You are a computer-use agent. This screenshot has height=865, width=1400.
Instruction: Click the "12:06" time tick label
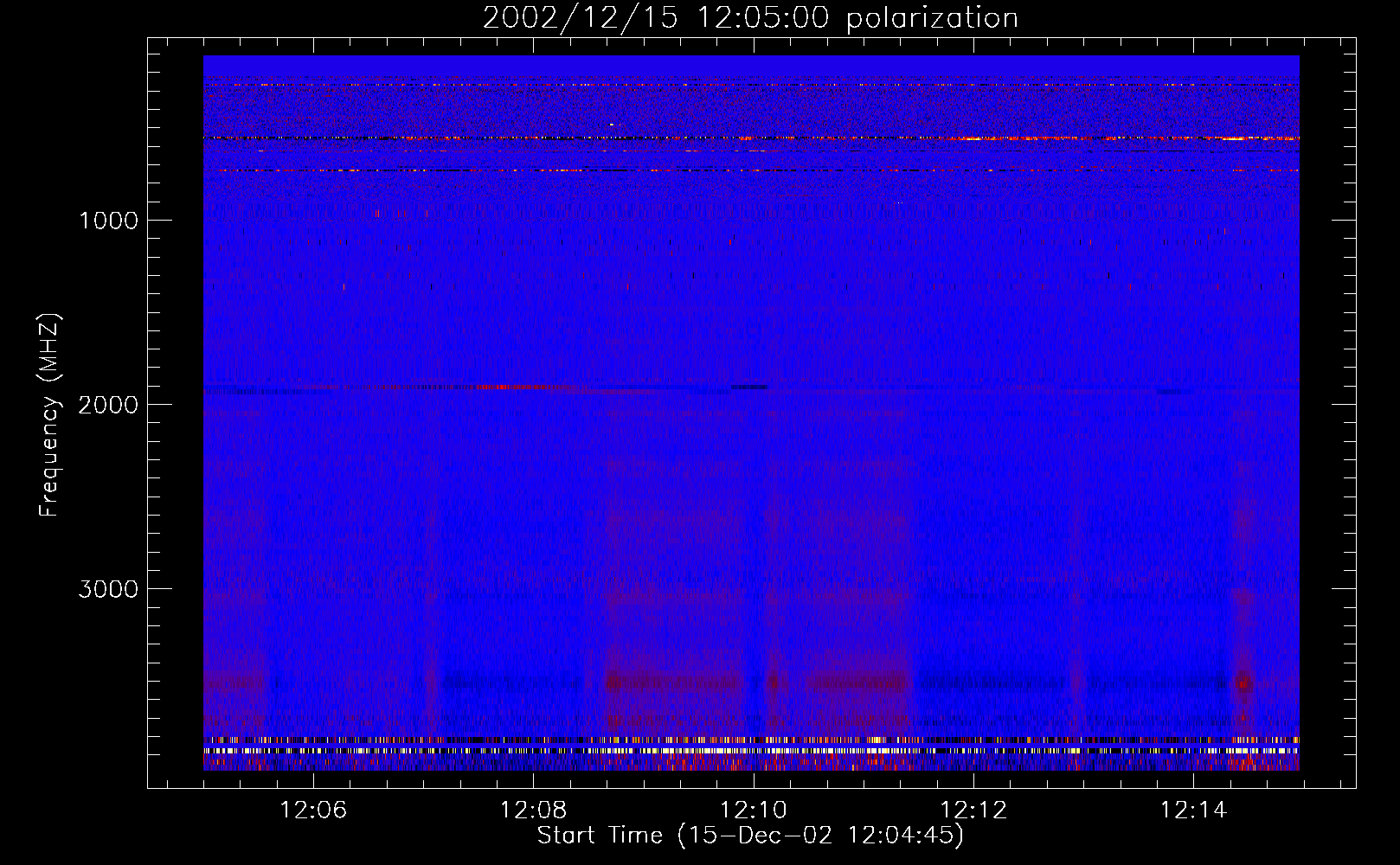314,811
